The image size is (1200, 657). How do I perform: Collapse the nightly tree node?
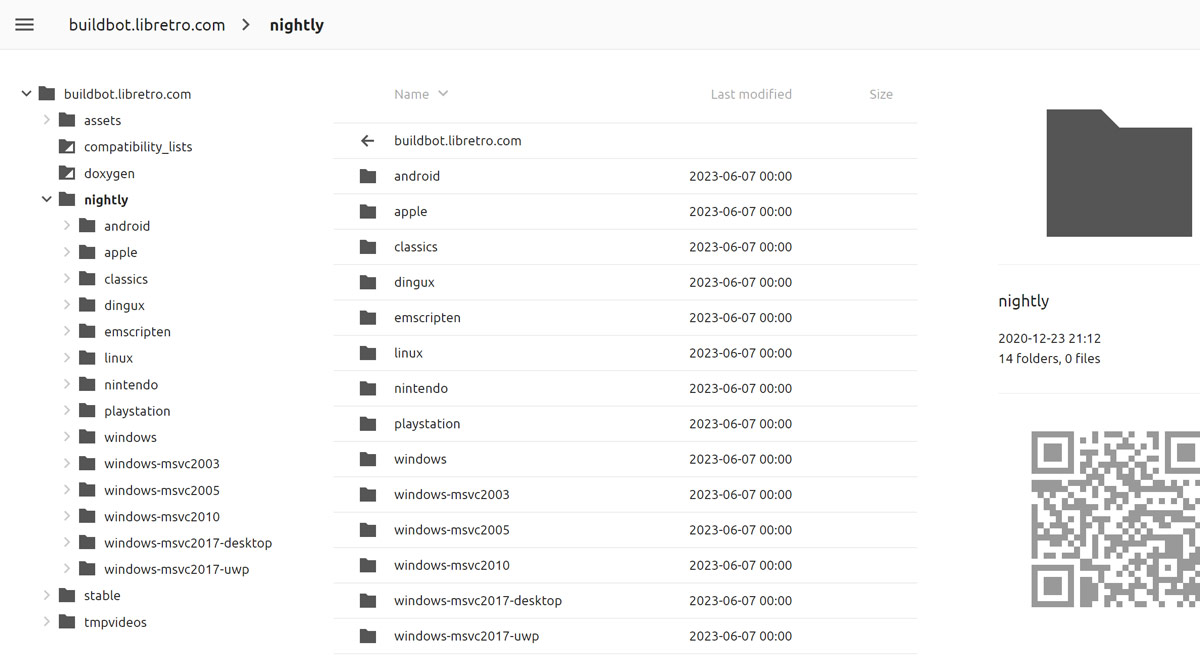coord(46,200)
